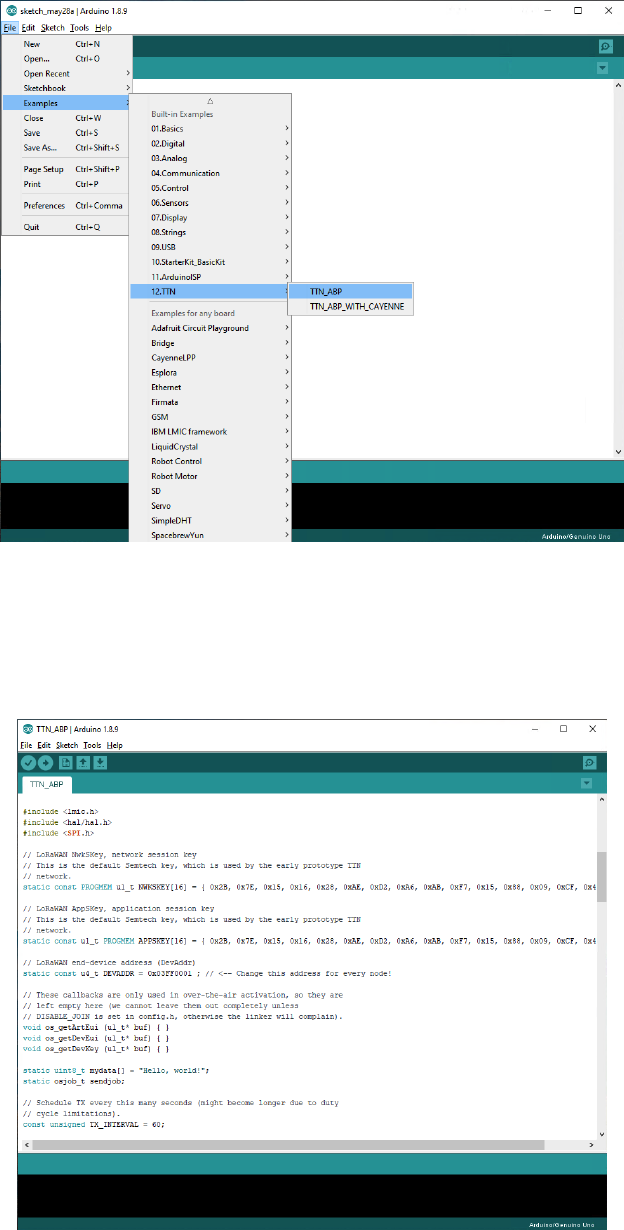Open Adafruit Circuit Playground examples
This screenshot has height=1230, width=624.
[209, 328]
